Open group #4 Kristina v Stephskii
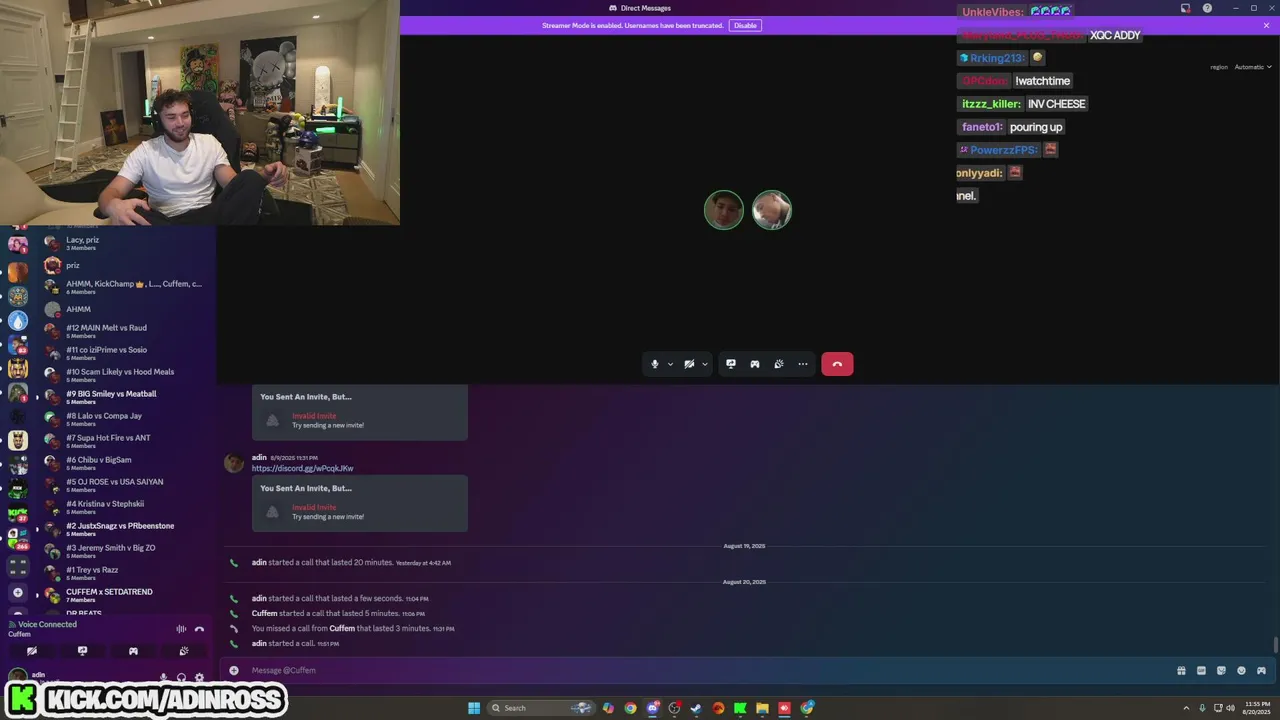Image resolution: width=1280 pixels, height=720 pixels. pos(125,507)
